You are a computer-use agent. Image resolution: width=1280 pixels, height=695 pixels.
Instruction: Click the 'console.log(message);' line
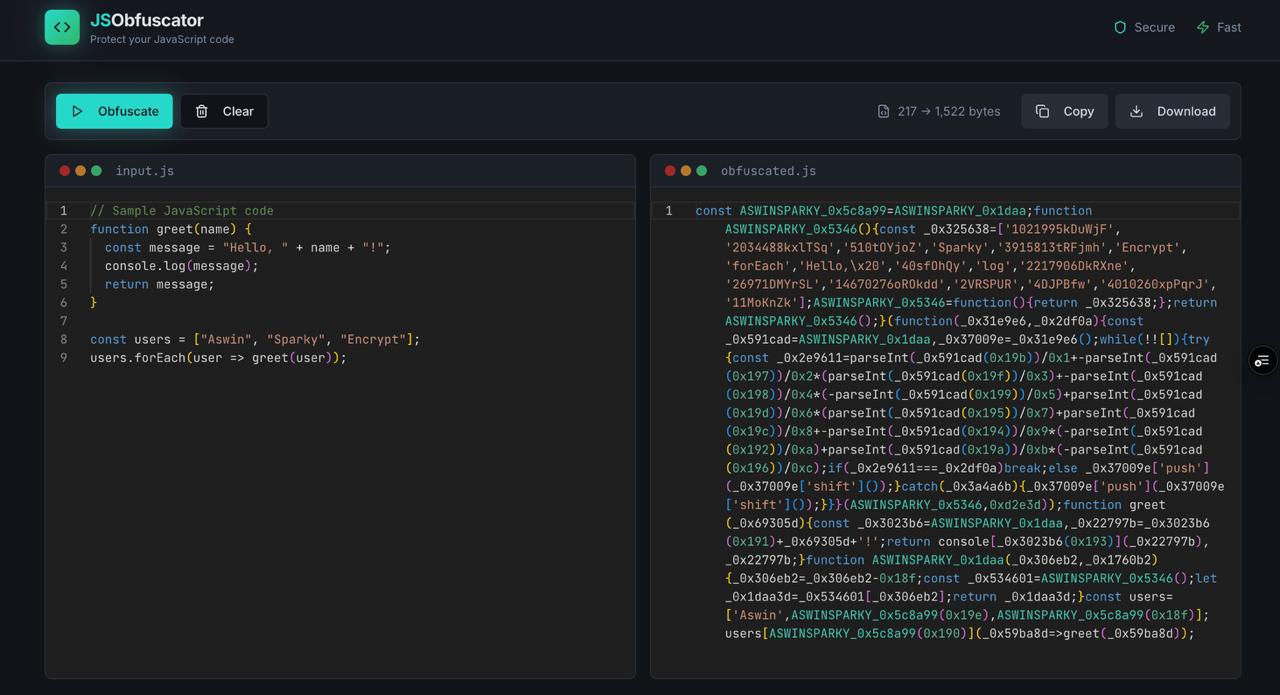[x=182, y=266]
